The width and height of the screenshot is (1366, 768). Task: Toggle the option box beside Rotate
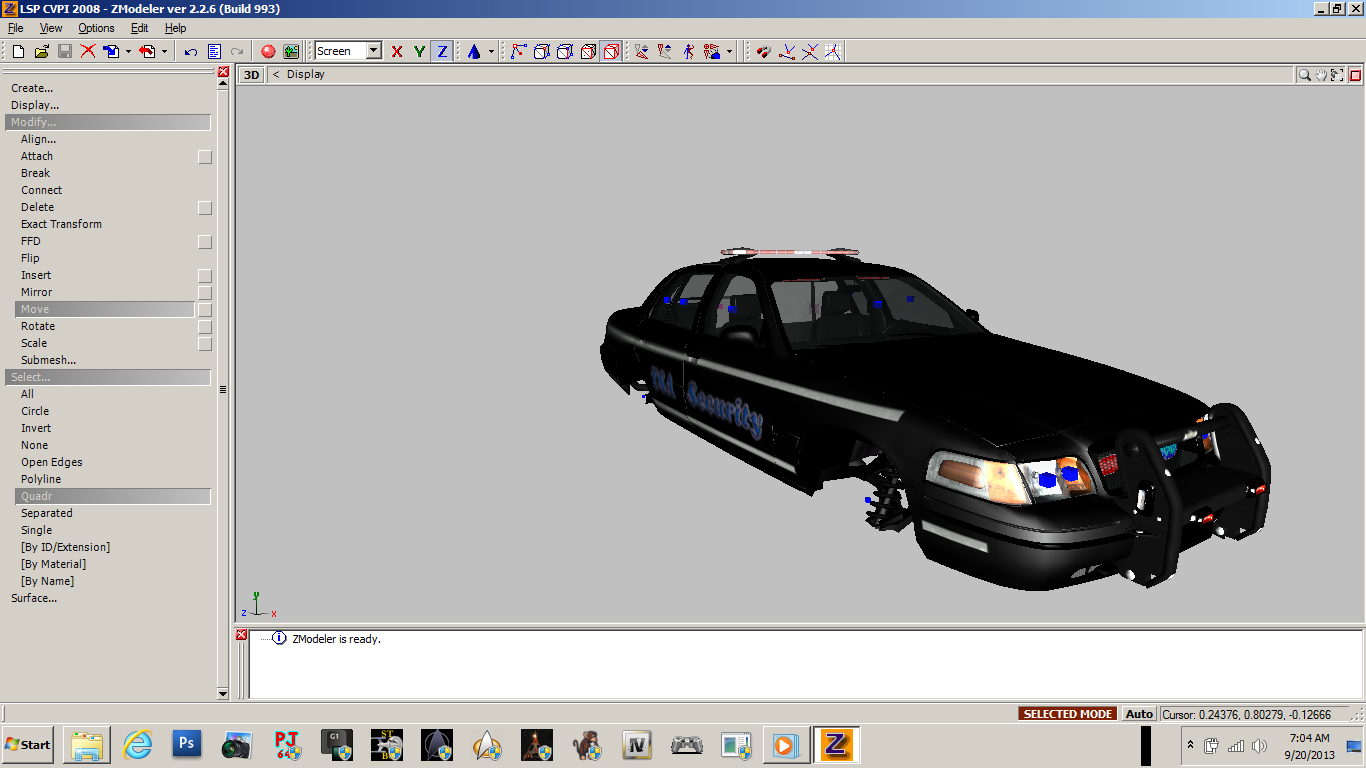pos(204,327)
